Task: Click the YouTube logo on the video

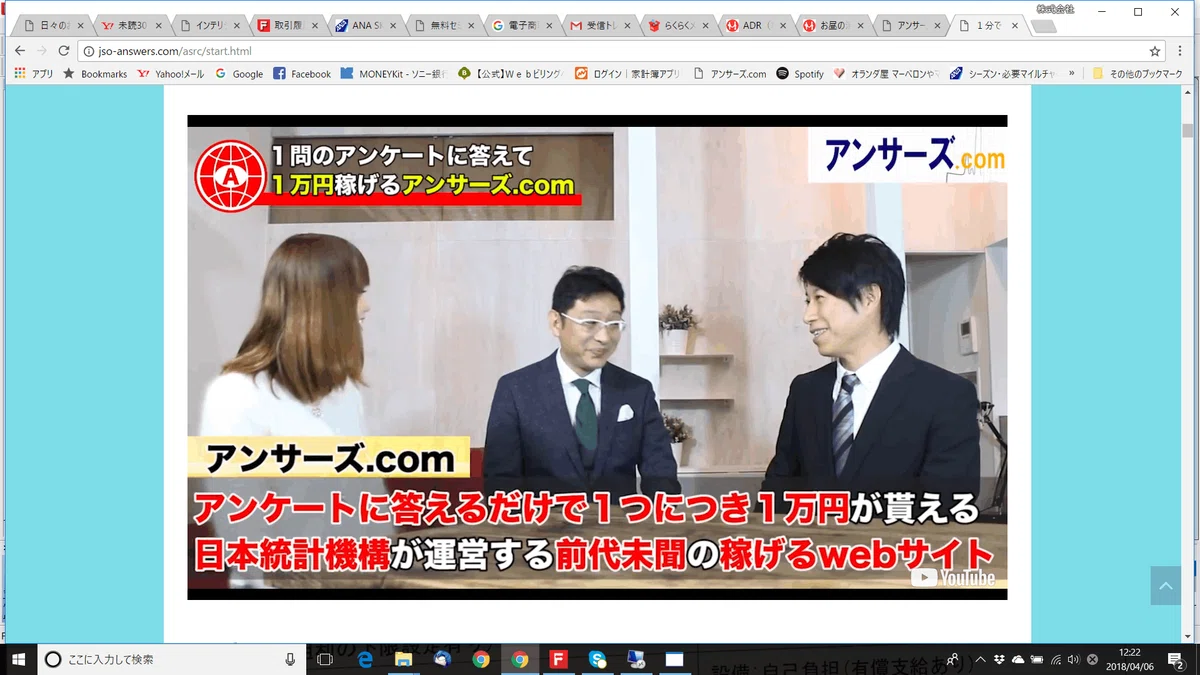Action: tap(953, 578)
